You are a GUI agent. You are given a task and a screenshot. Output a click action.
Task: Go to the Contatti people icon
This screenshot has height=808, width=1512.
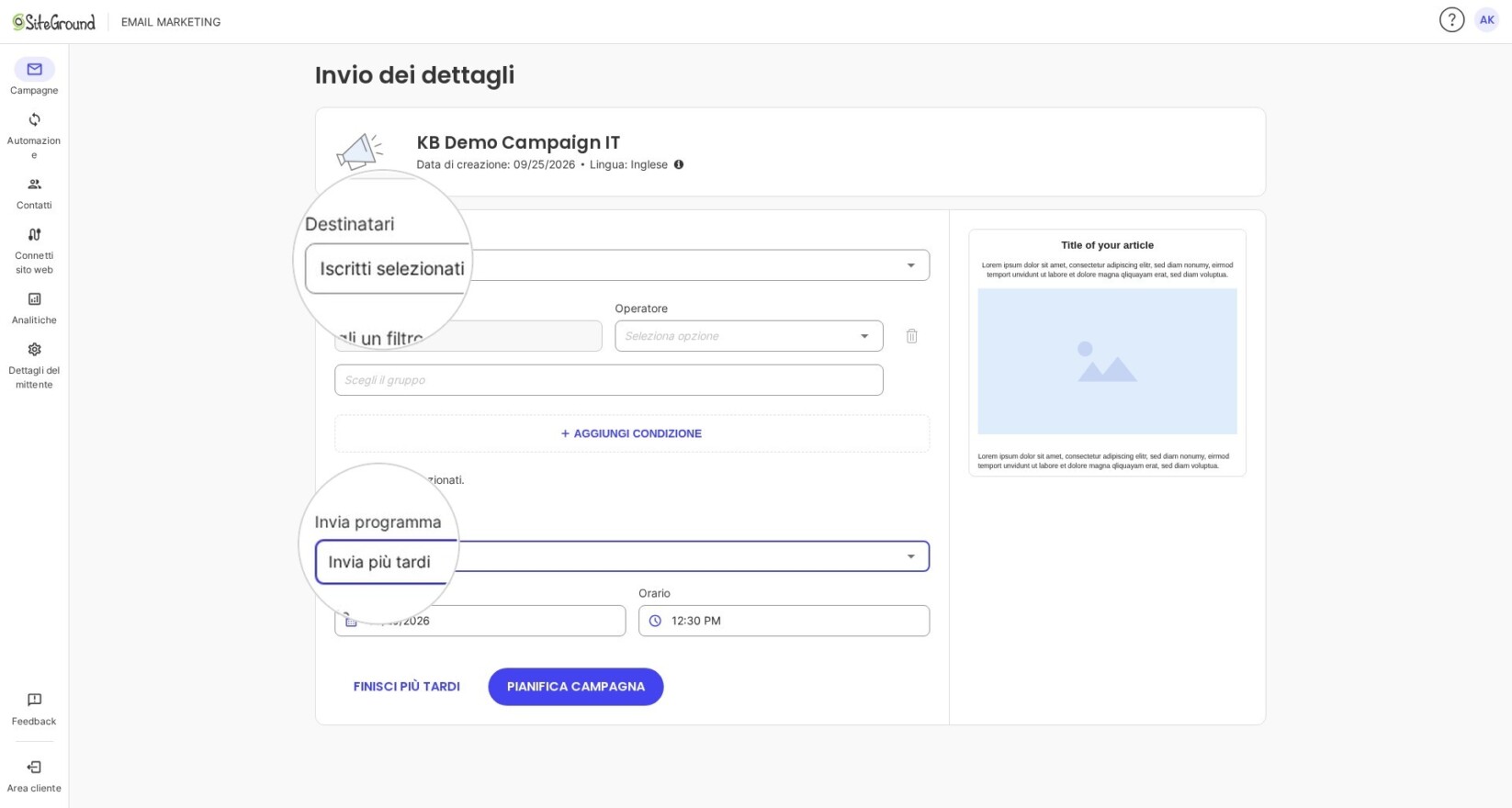click(34, 185)
